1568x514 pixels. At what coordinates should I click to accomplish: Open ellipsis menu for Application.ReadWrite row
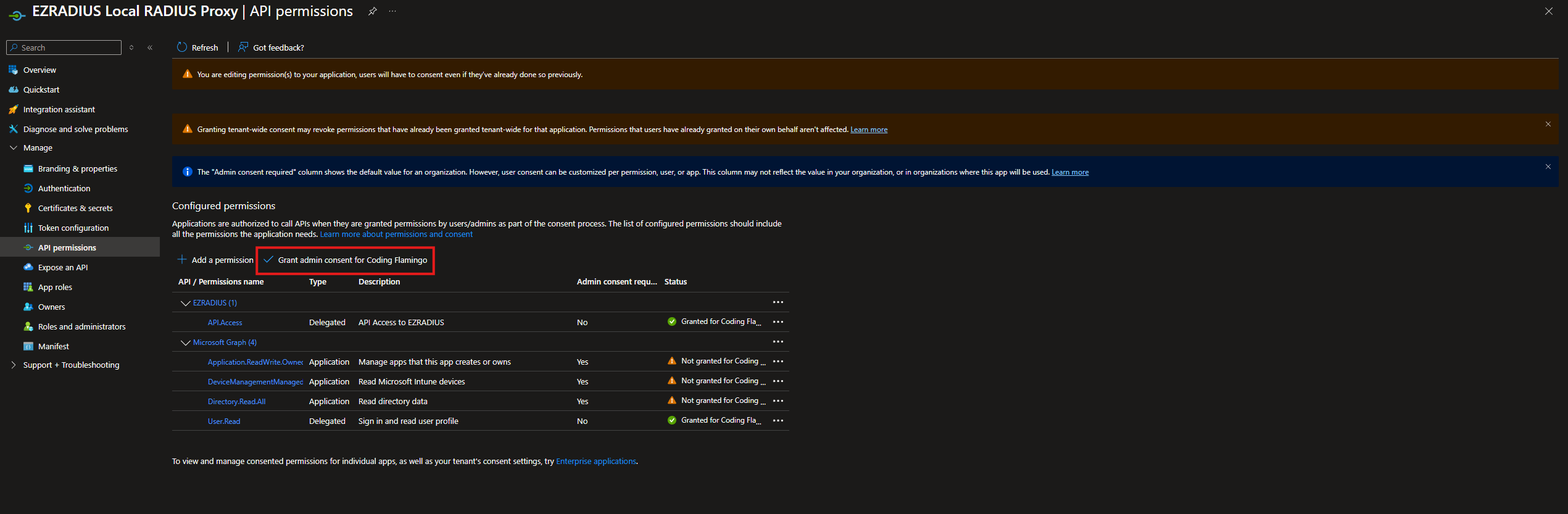coord(778,362)
